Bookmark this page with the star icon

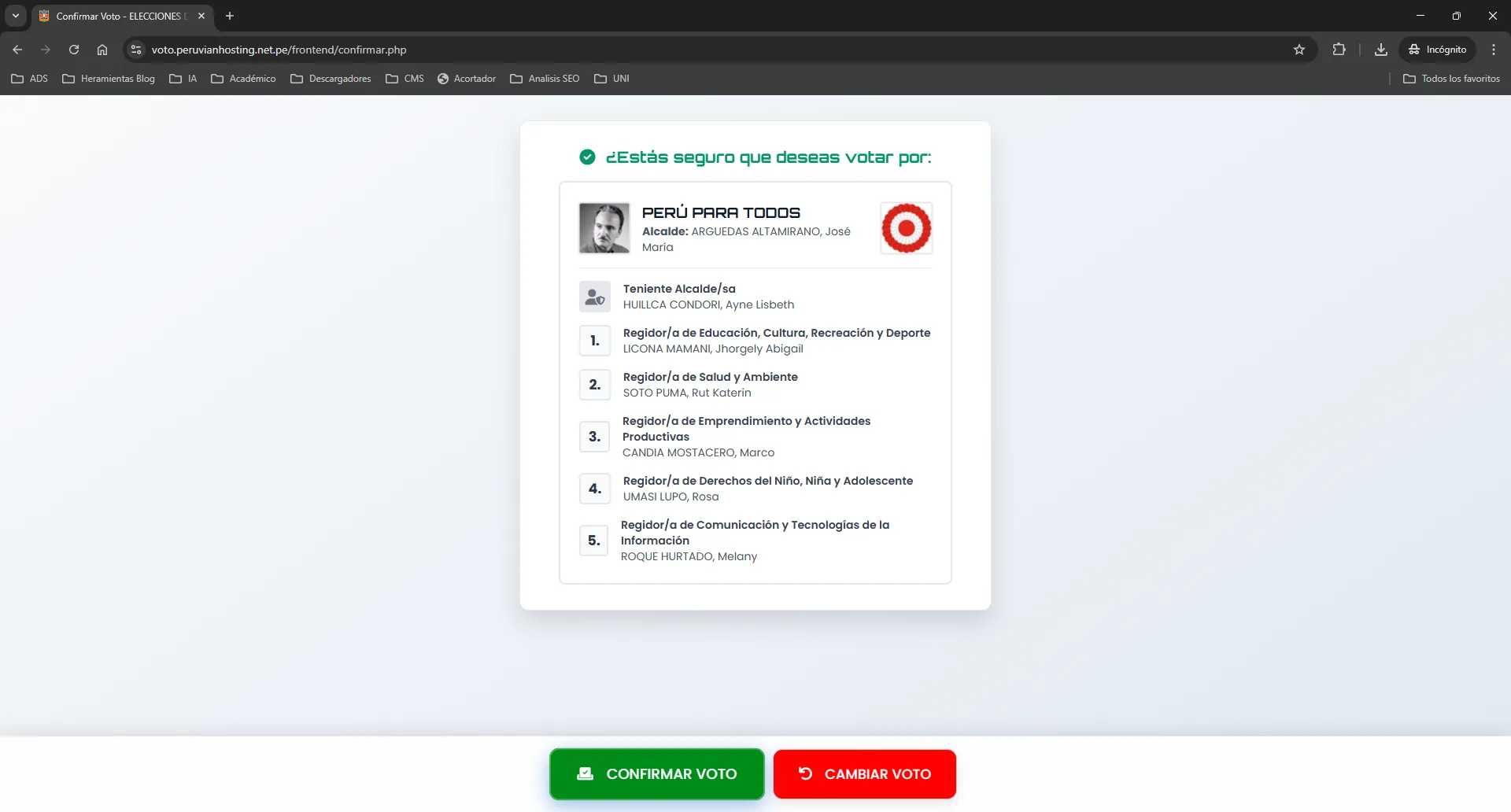1299,50
